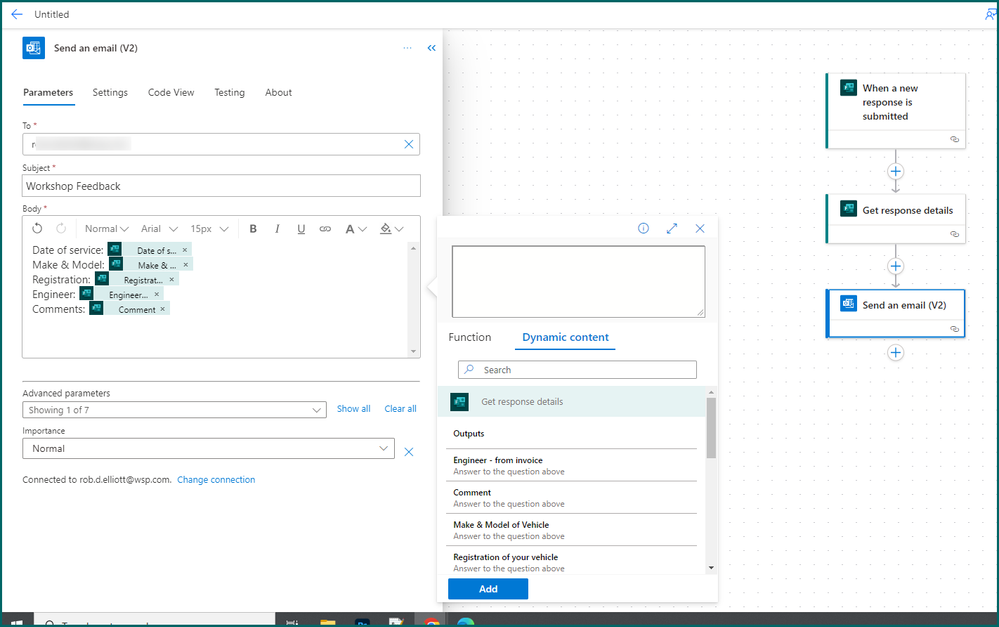Viewport: 999px width, 627px height.
Task: Remove the Make & Model token
Action: click(x=185, y=265)
